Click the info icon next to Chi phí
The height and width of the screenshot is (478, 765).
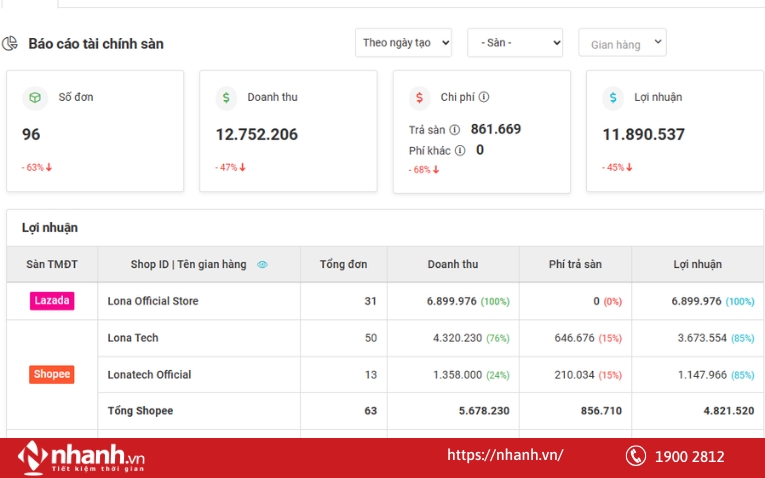coord(483,97)
